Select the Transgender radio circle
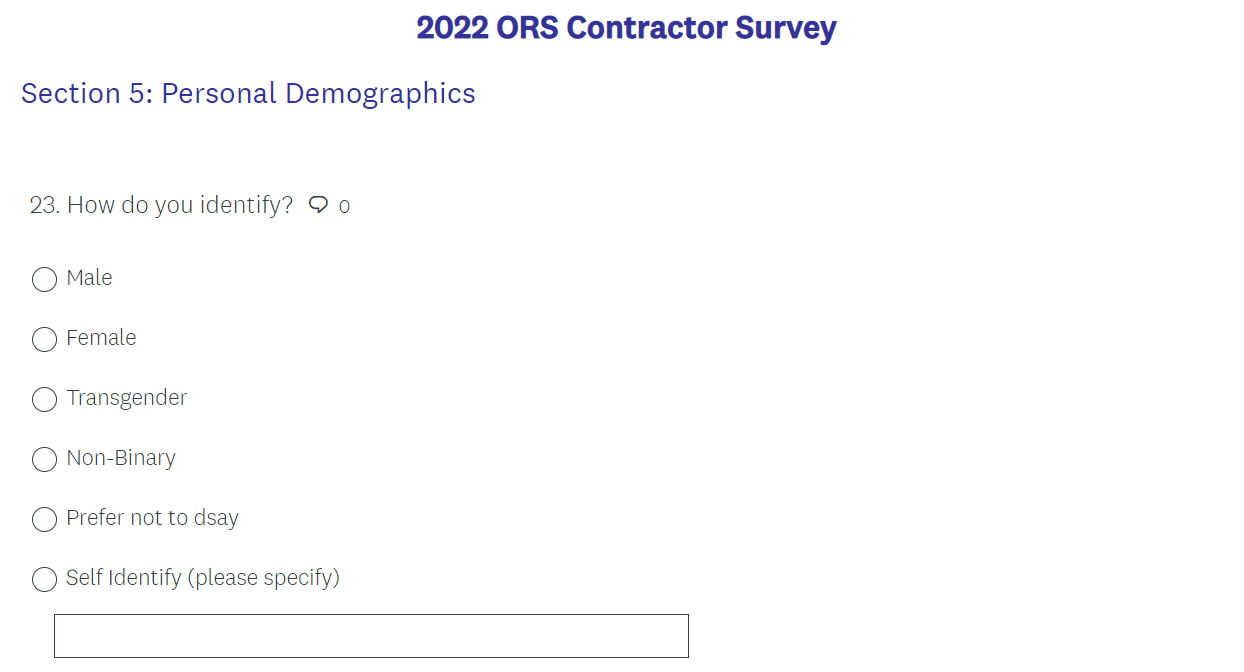Screen dimensions: 1244x672 (x=44, y=399)
